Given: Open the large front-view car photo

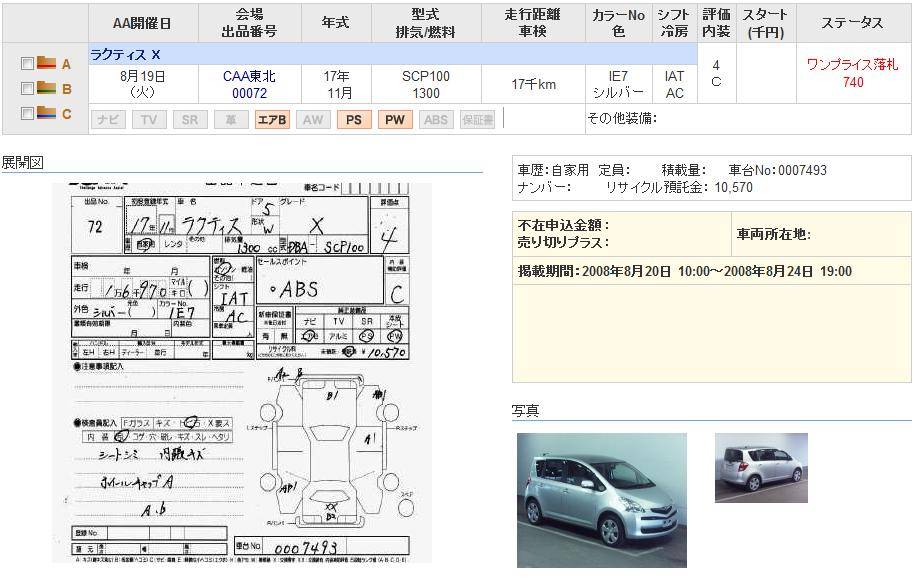Looking at the screenshot, I should [x=602, y=500].
